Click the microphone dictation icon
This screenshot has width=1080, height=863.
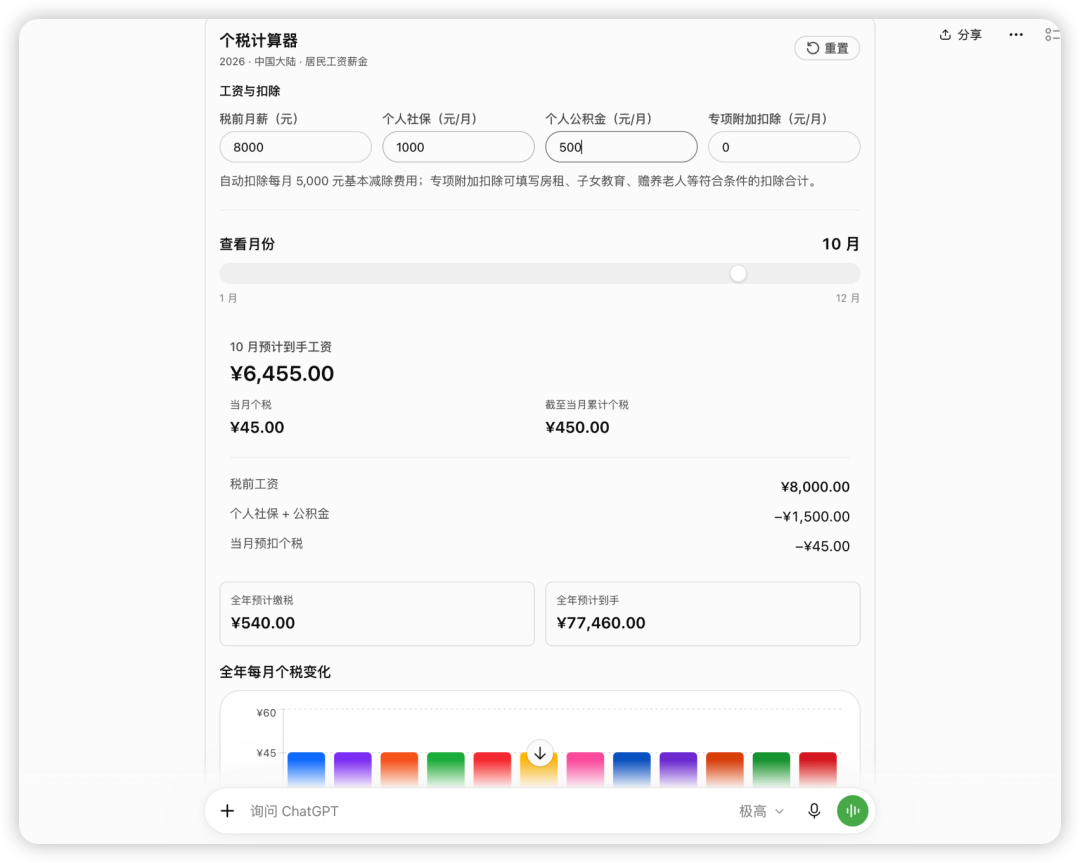click(x=814, y=811)
